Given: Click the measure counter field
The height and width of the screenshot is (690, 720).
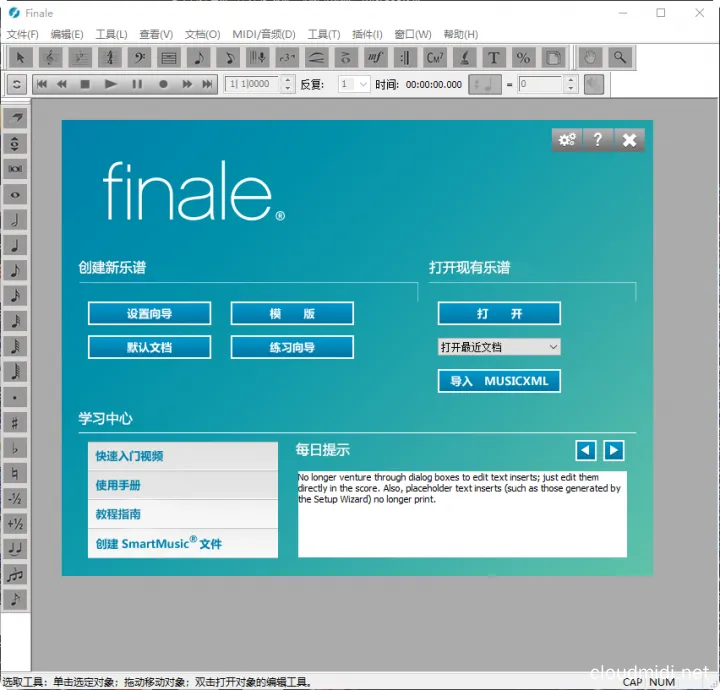Looking at the screenshot, I should (x=250, y=85).
